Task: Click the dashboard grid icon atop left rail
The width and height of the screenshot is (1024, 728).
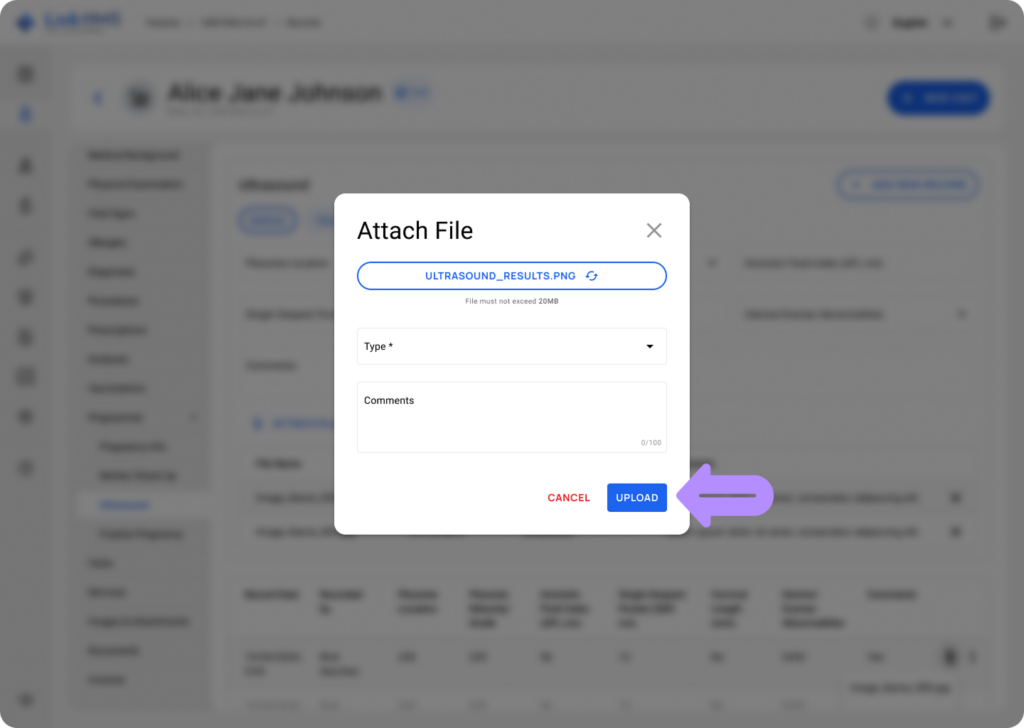Action: 25,74
